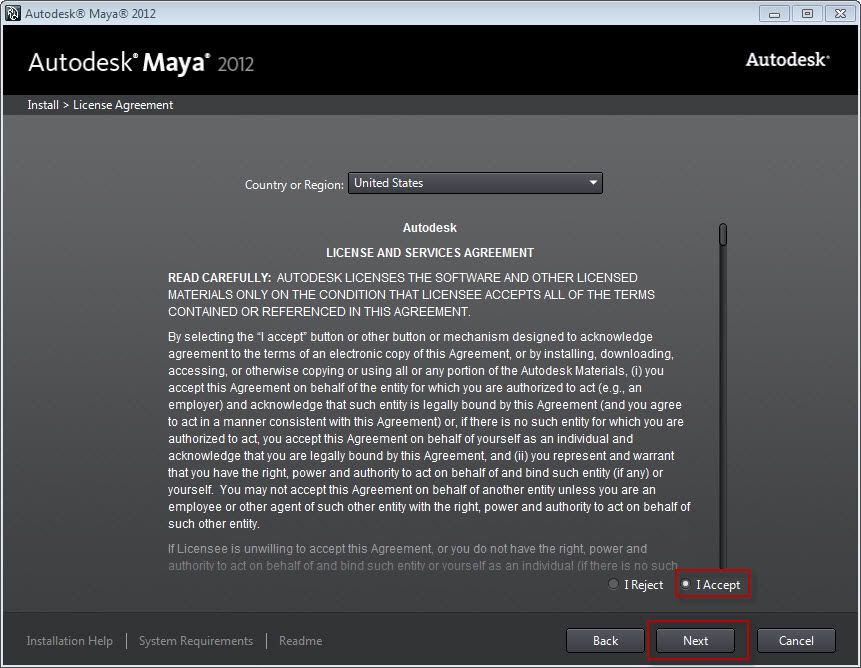Click the READ CAREFULLY bold text
The image size is (861, 668).
220,278
